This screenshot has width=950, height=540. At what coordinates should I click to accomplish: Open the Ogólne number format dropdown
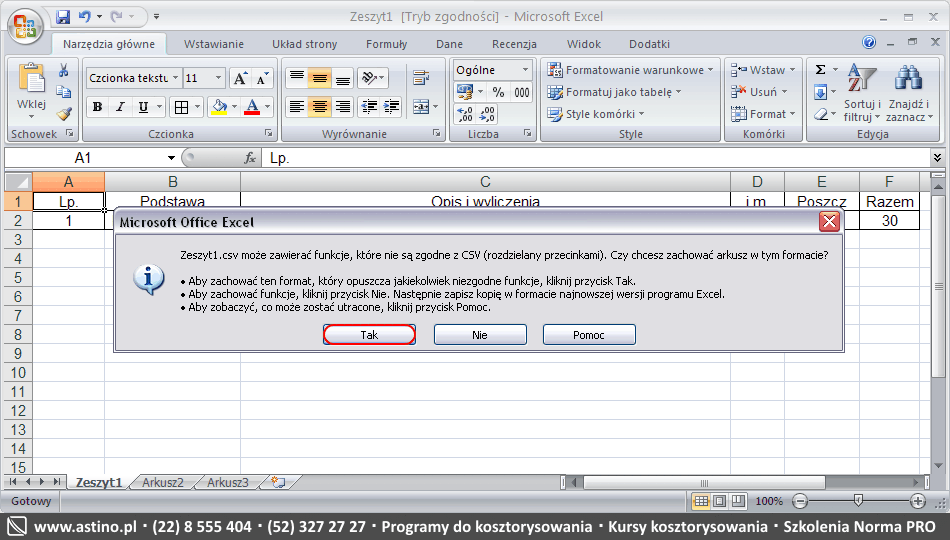pos(525,70)
